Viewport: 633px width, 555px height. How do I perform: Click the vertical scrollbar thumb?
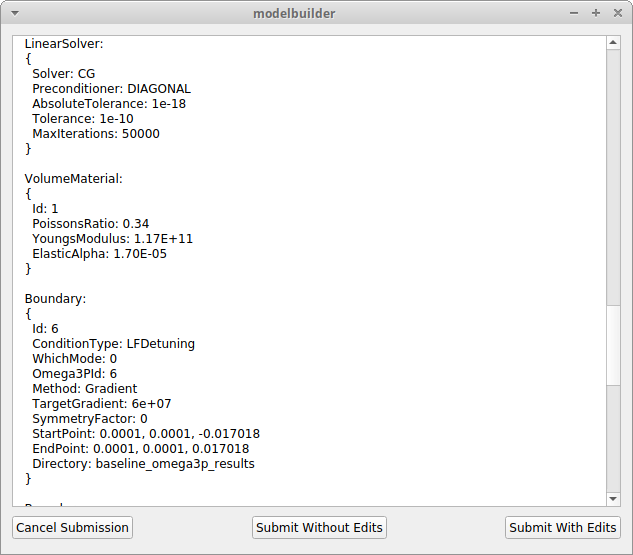pos(613,345)
